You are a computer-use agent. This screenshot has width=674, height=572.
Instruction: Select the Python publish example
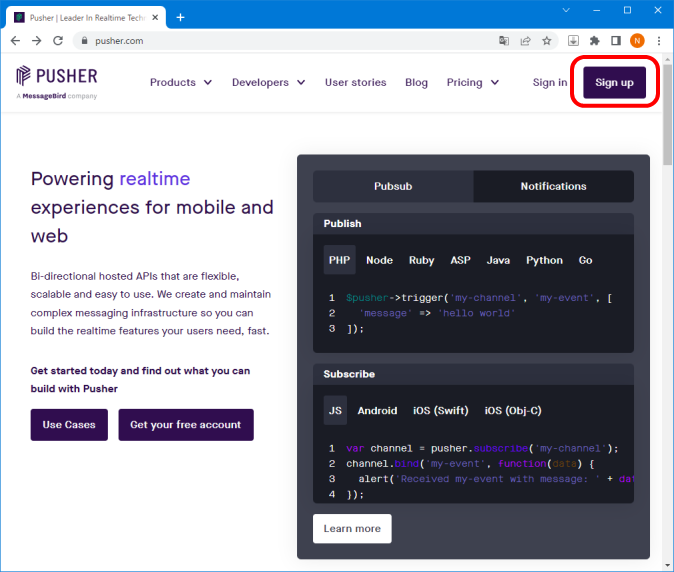pyautogui.click(x=544, y=260)
